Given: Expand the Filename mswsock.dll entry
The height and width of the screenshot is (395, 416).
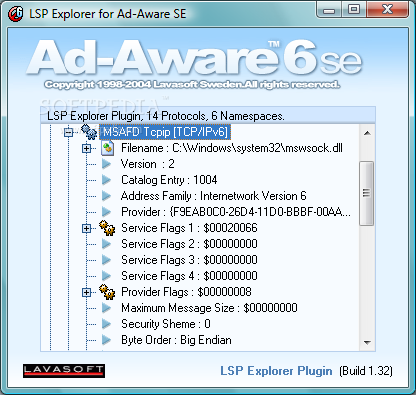Looking at the screenshot, I should (x=86, y=148).
